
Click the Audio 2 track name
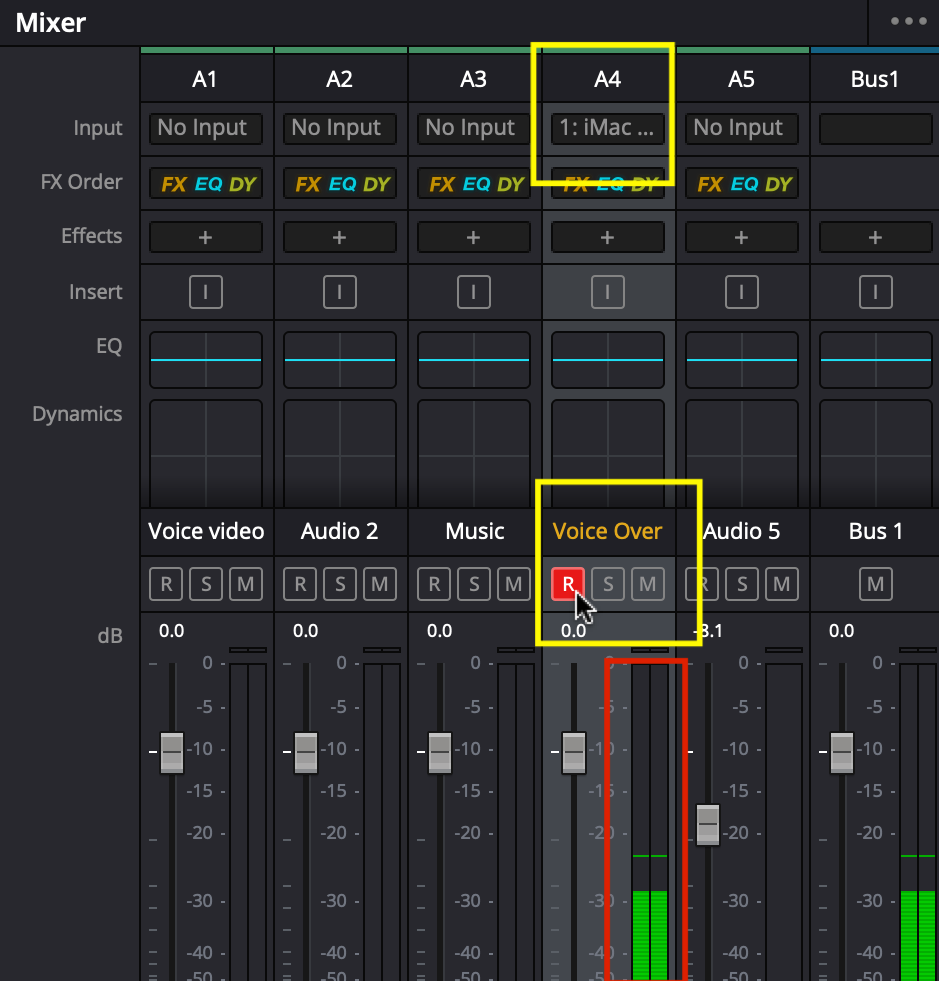click(x=340, y=531)
